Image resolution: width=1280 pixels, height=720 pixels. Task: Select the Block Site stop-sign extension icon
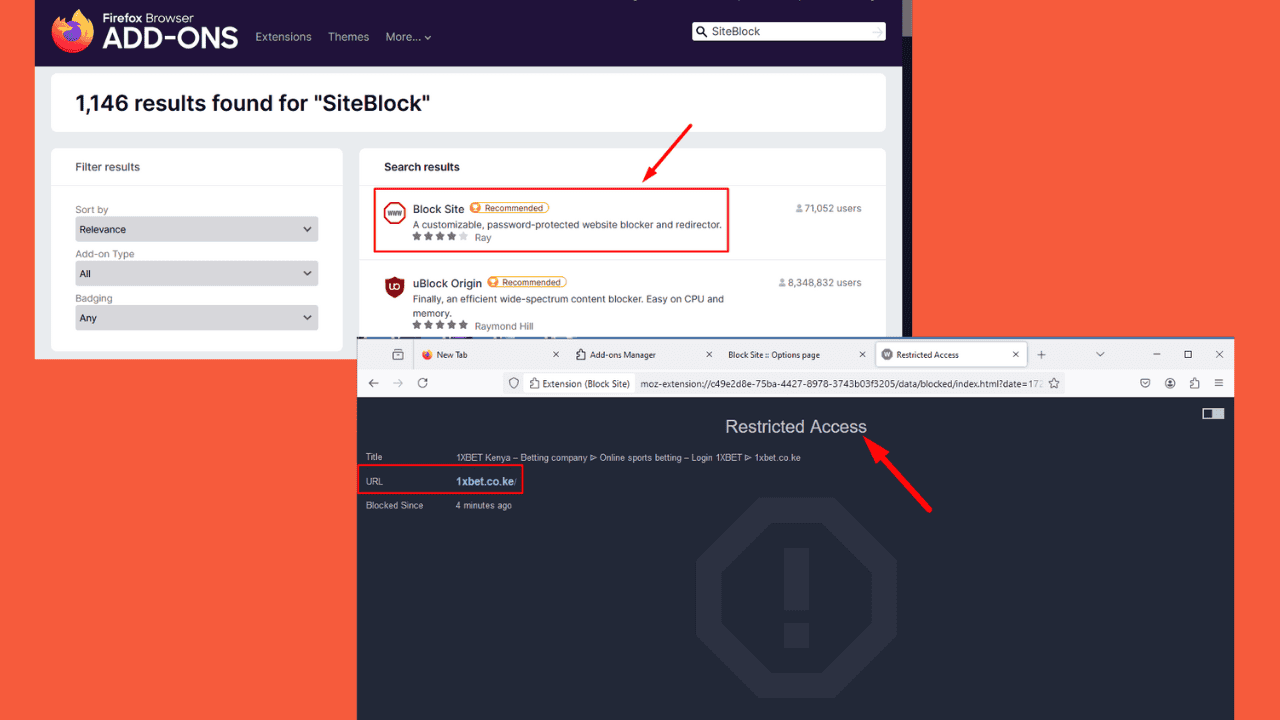point(394,213)
